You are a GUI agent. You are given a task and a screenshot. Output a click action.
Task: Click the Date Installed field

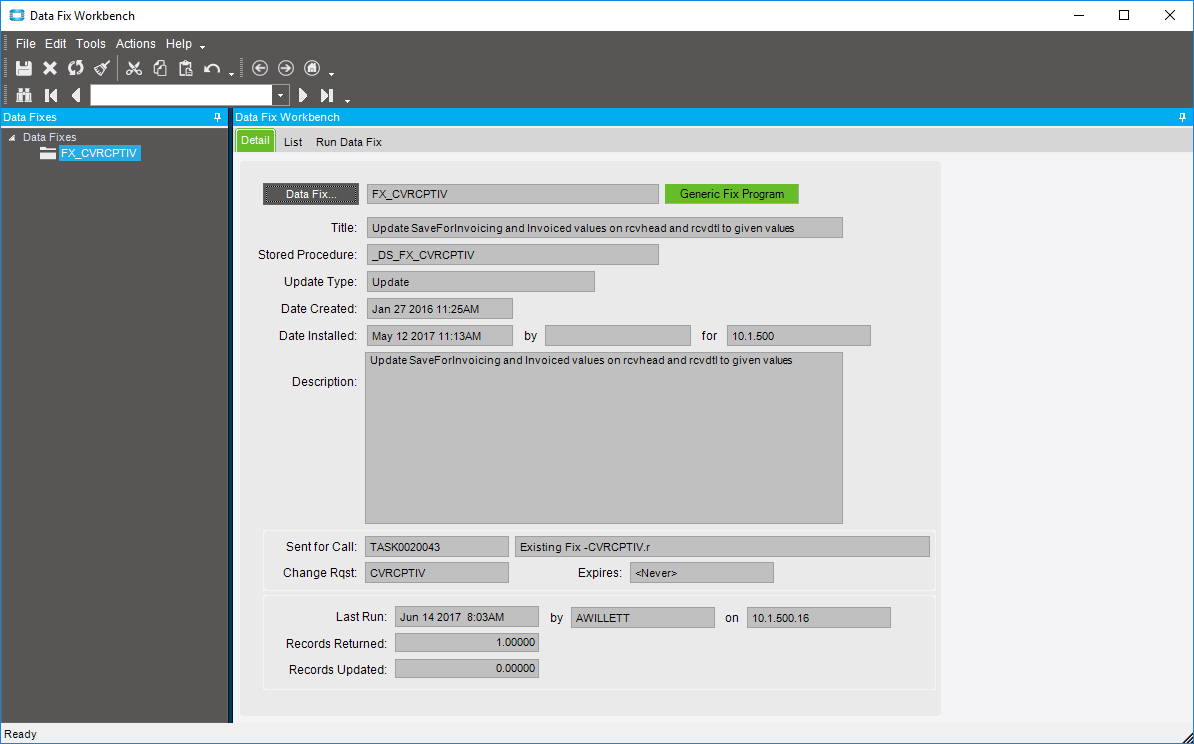[439, 336]
